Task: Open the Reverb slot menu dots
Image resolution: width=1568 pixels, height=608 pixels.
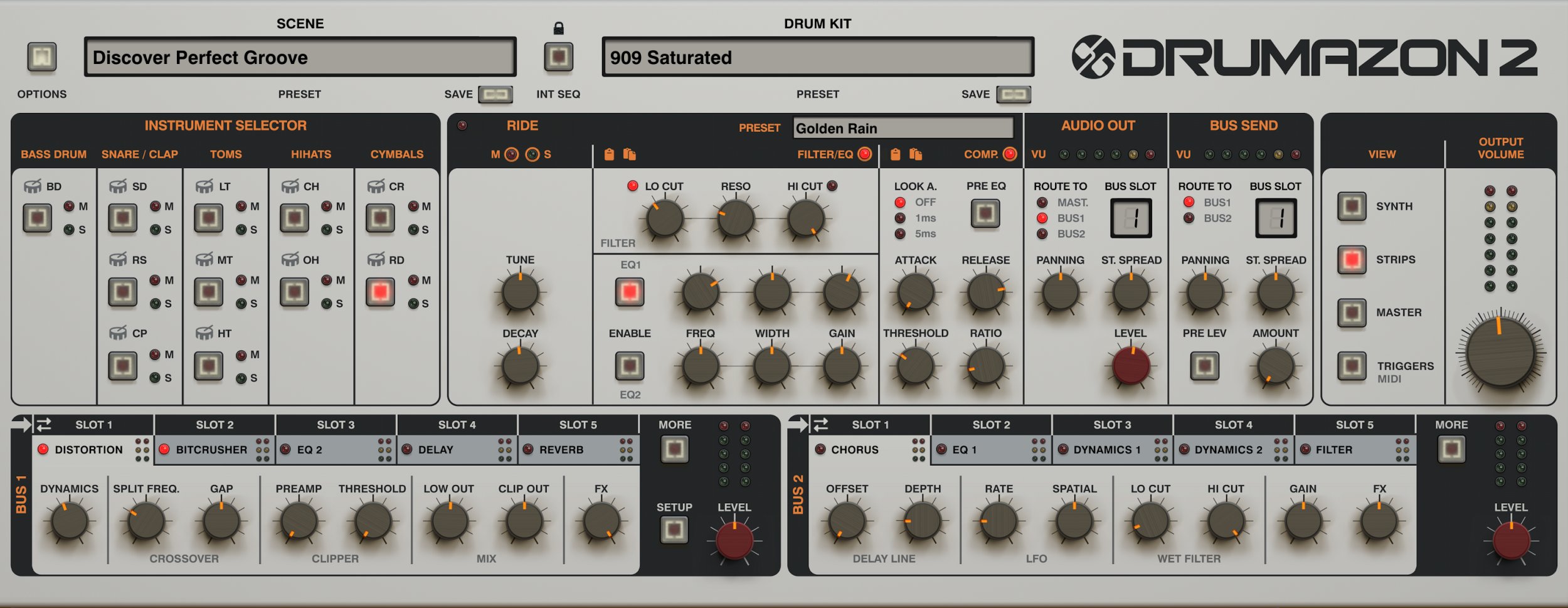Action: [626, 450]
